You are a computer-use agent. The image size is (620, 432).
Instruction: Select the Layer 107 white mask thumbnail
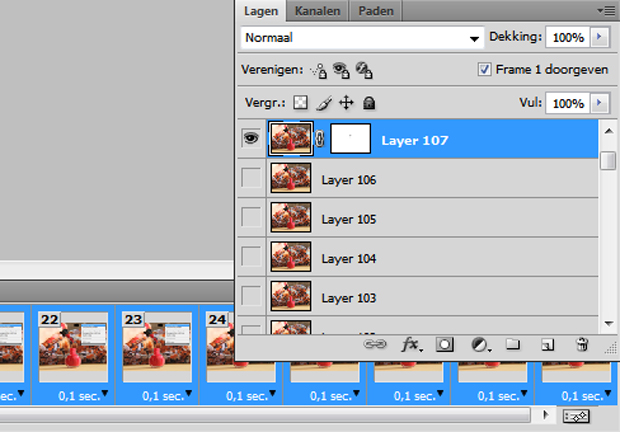tap(350, 138)
